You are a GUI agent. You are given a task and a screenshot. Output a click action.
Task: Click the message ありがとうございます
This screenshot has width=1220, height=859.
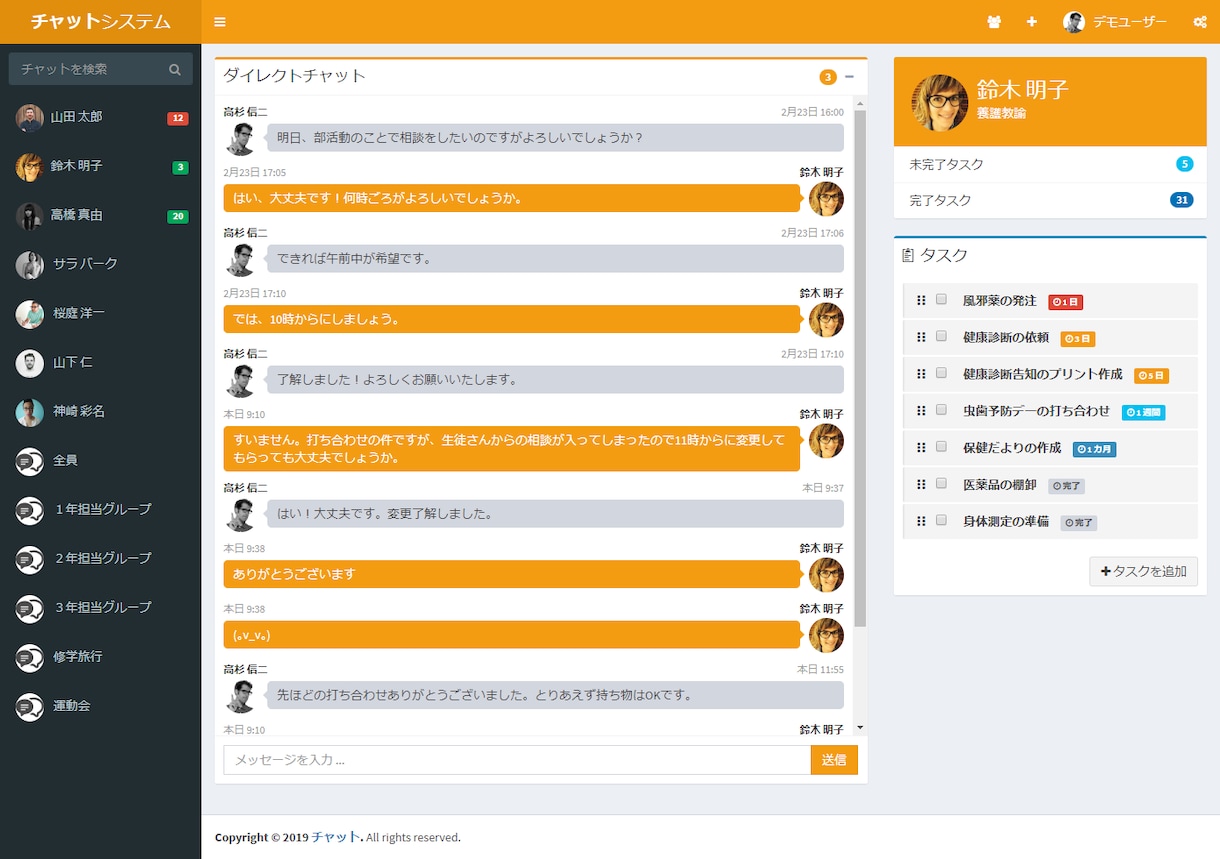[x=512, y=574]
